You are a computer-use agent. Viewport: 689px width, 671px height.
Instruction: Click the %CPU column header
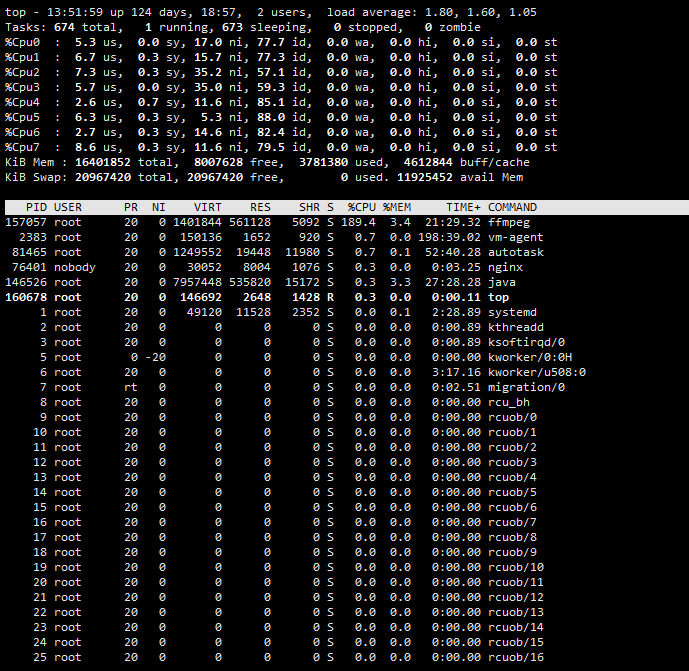[362, 207]
